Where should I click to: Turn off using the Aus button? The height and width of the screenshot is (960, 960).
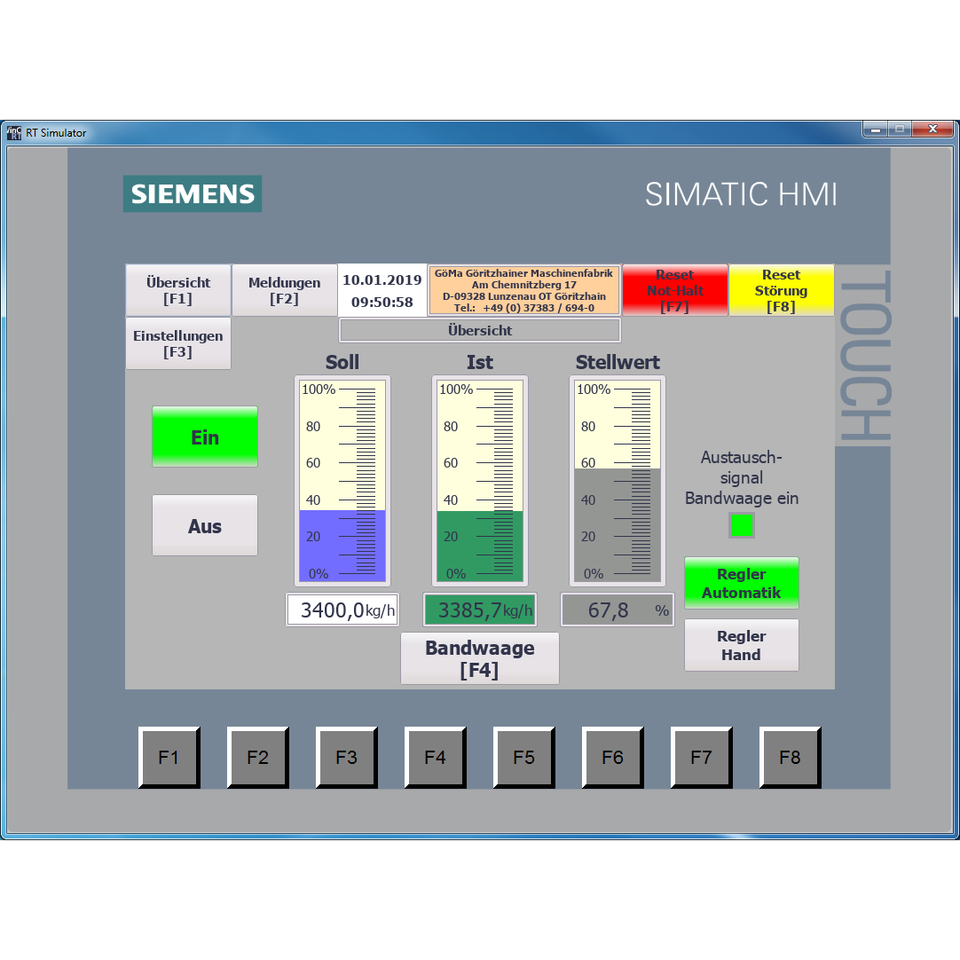click(205, 526)
